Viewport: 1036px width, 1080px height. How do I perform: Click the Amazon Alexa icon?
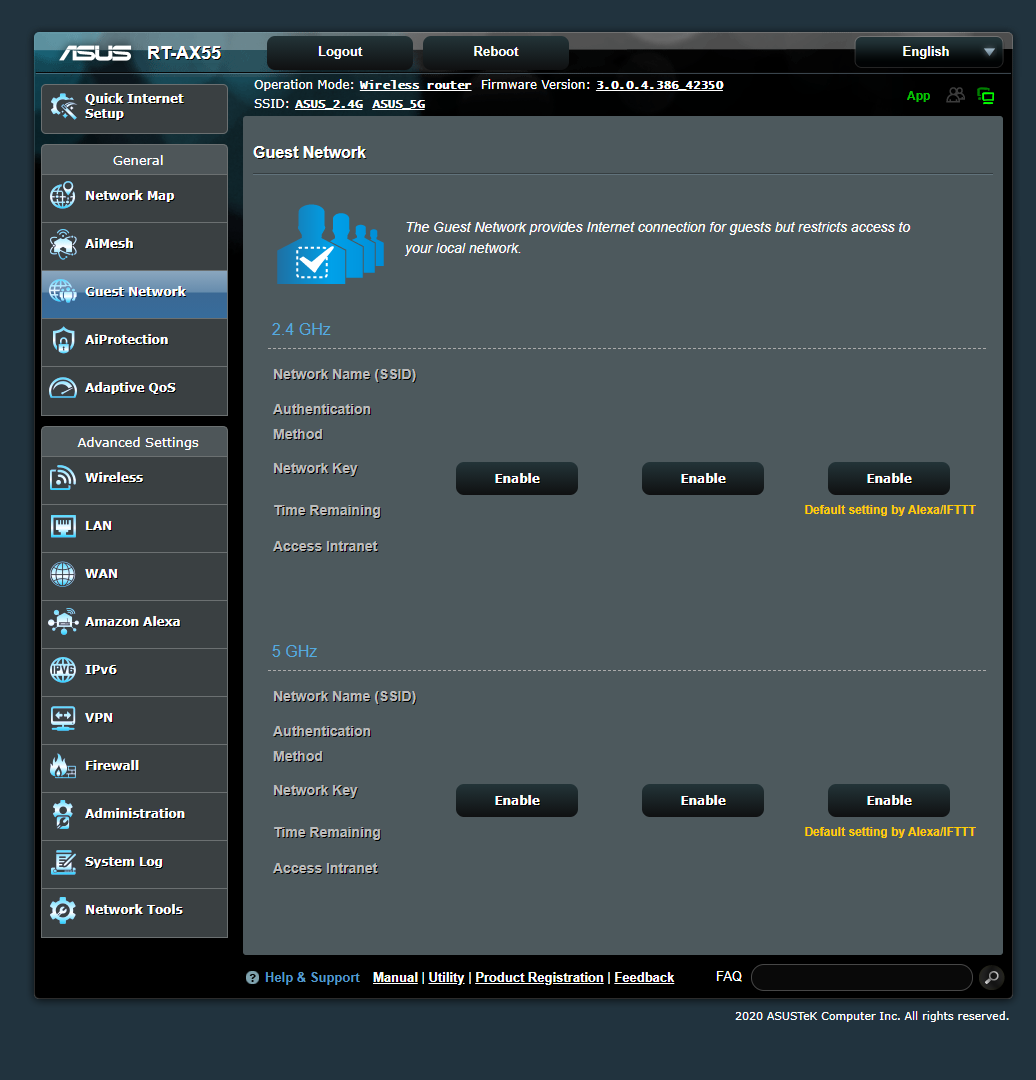tap(63, 621)
